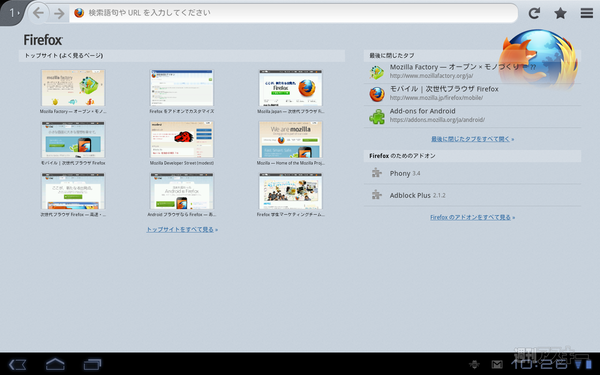Open the Mozilla Japan top site thumbnail
The image size is (600, 375).
pos(290,88)
